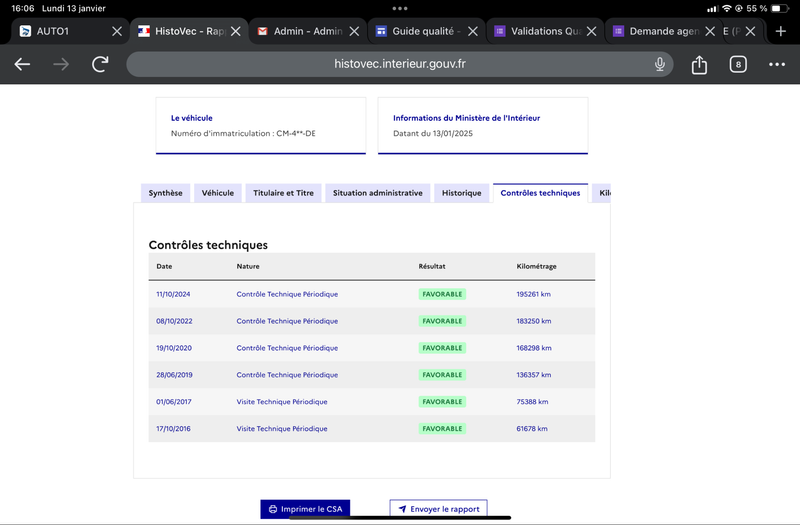Click the 168298 km mileage value
This screenshot has width=800, height=525.
click(x=534, y=348)
